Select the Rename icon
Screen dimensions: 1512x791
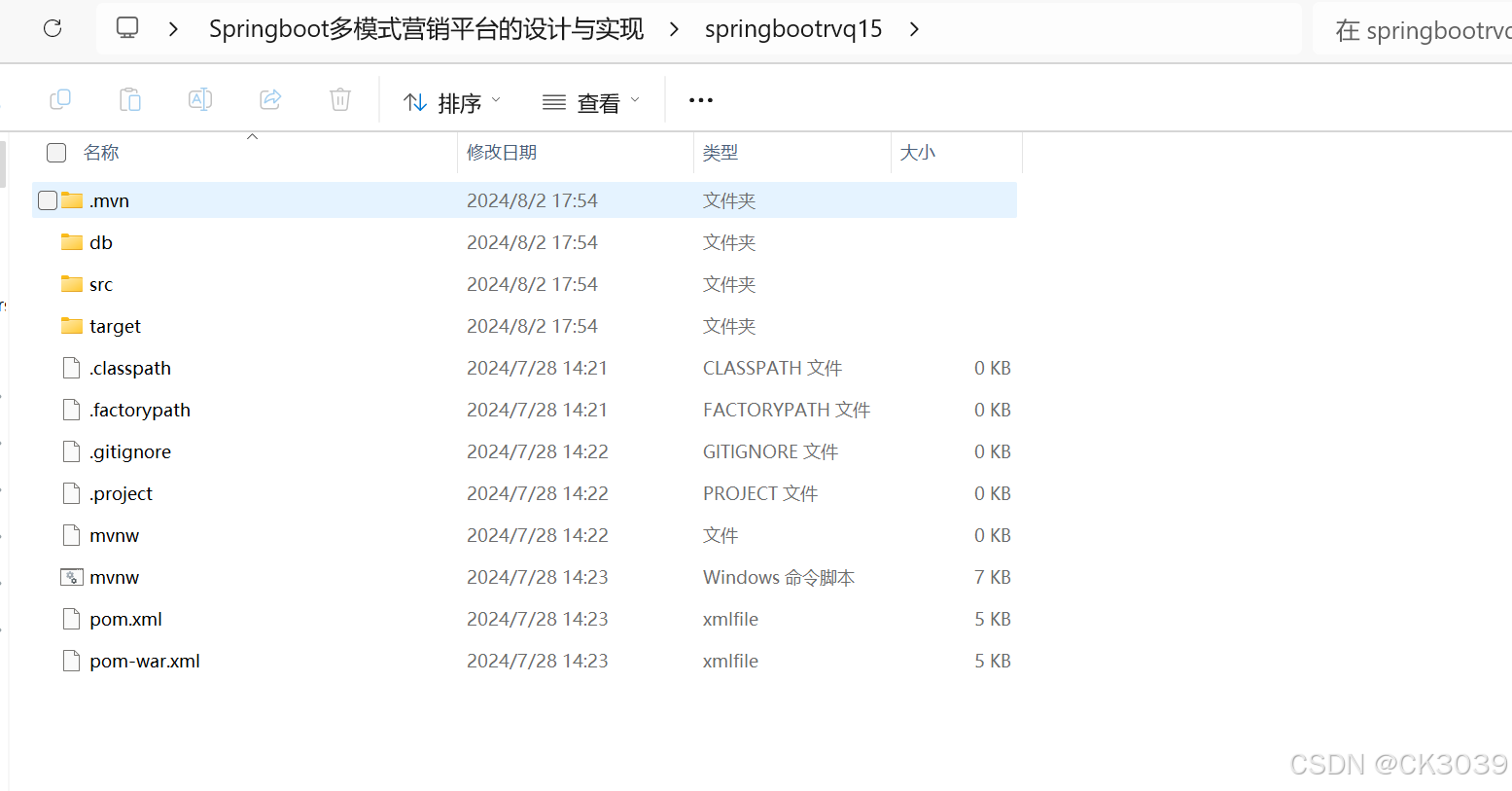tap(200, 99)
